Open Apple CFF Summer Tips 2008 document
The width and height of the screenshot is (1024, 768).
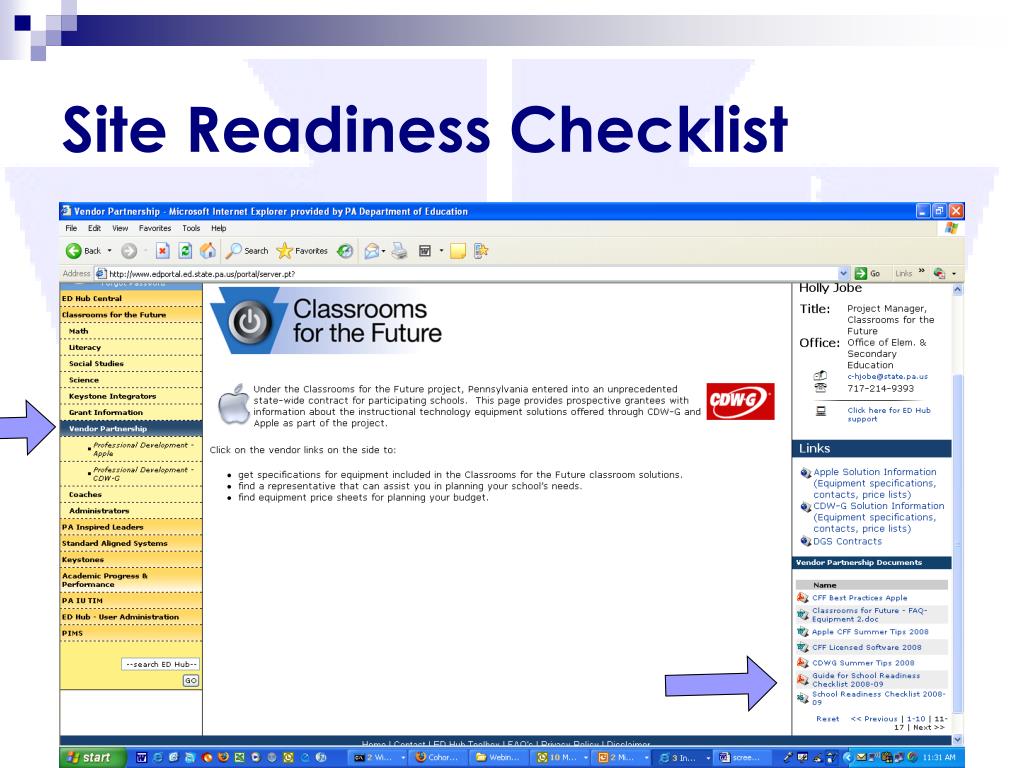pos(870,632)
